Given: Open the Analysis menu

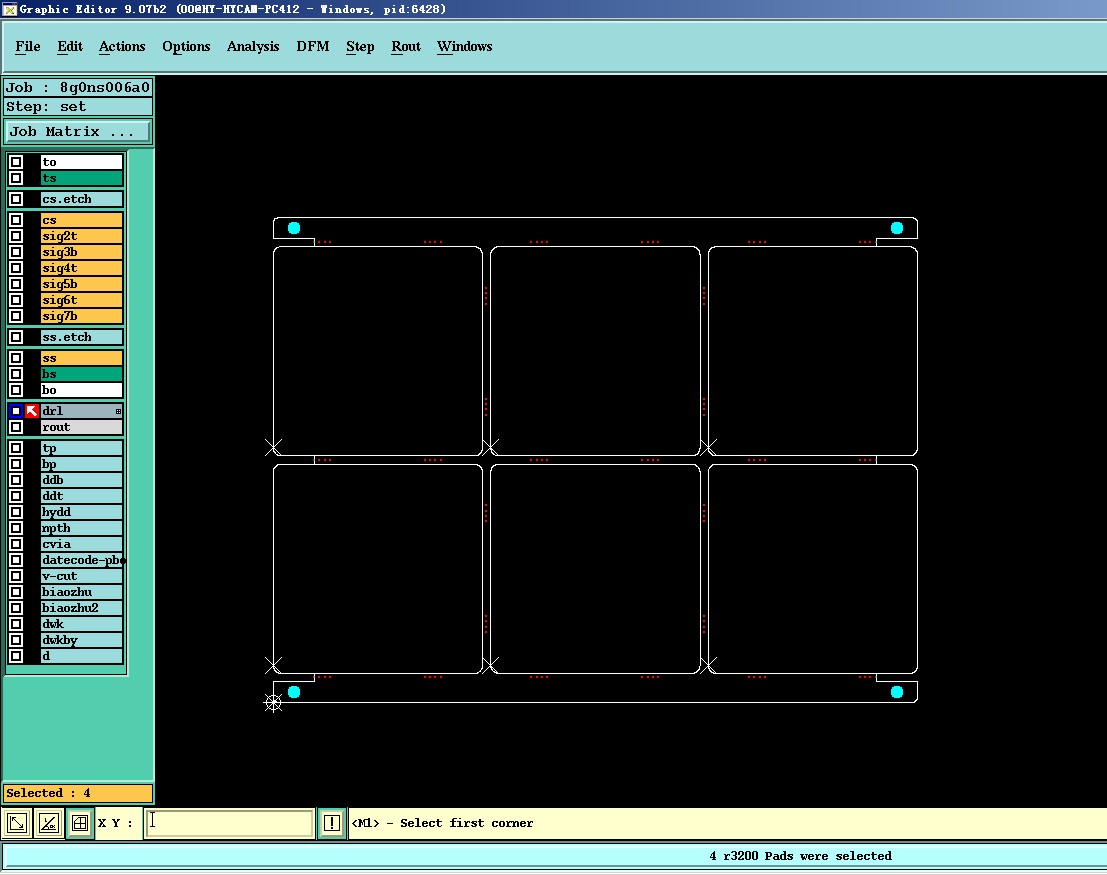Looking at the screenshot, I should (x=253, y=47).
